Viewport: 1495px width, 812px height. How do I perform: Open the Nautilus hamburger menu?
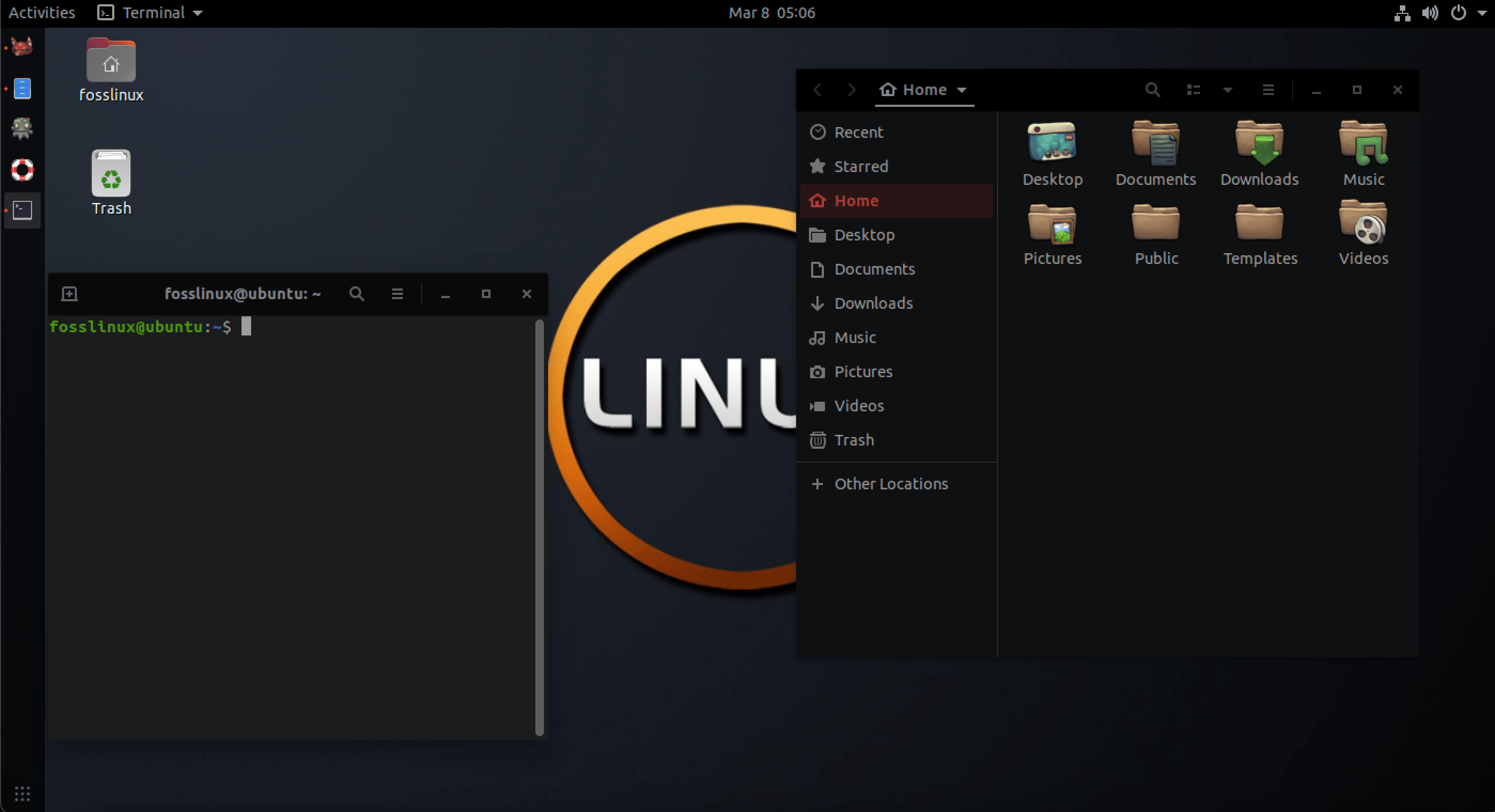click(1268, 90)
